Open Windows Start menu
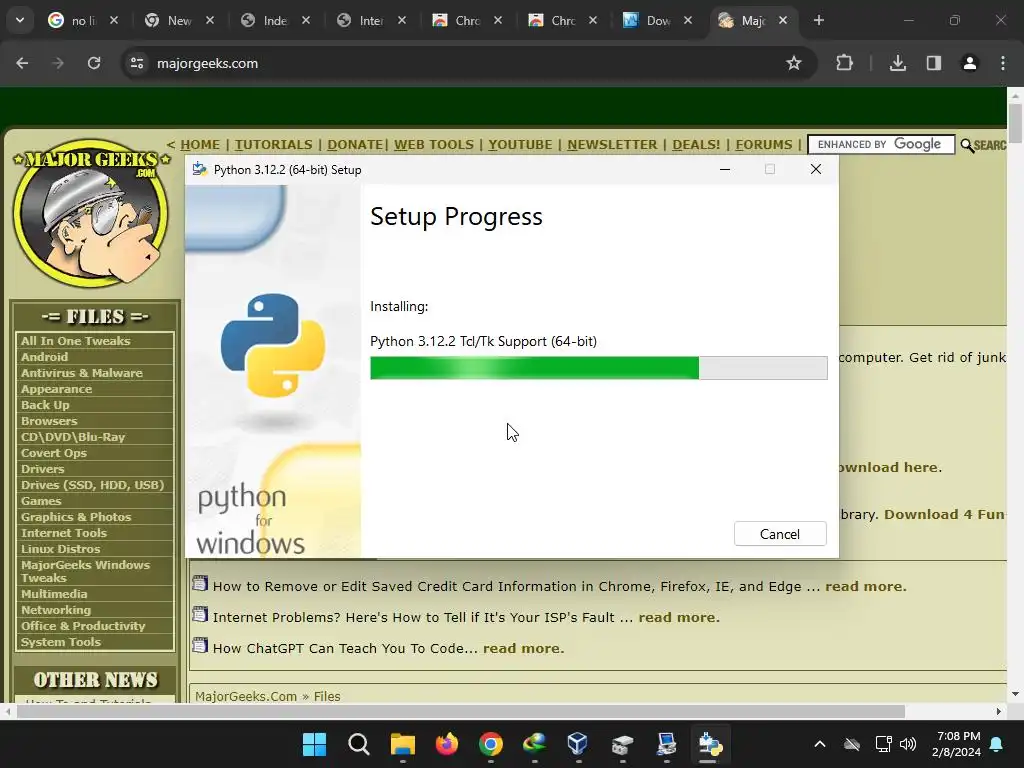 point(314,744)
